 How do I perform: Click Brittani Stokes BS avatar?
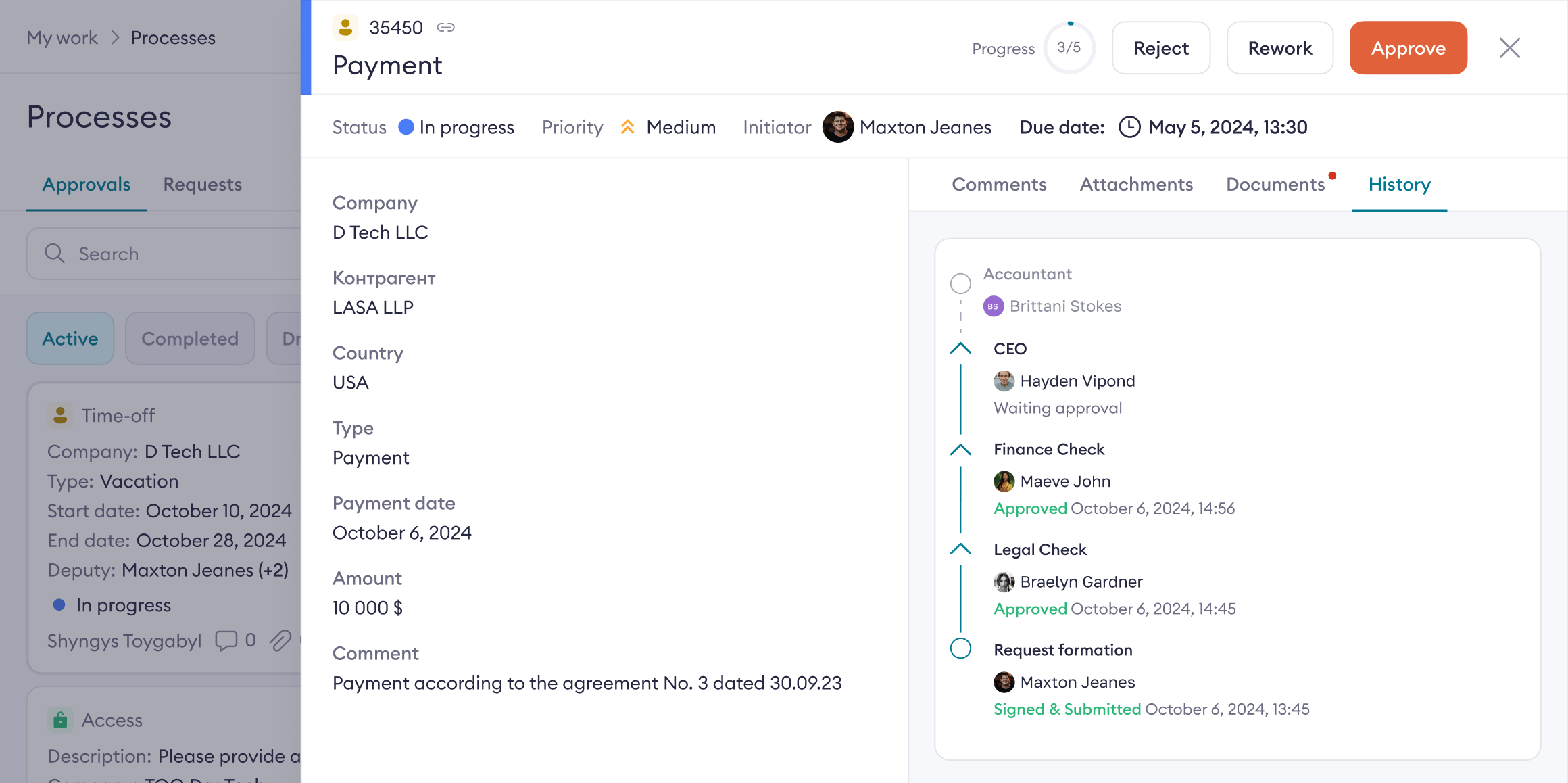click(993, 306)
